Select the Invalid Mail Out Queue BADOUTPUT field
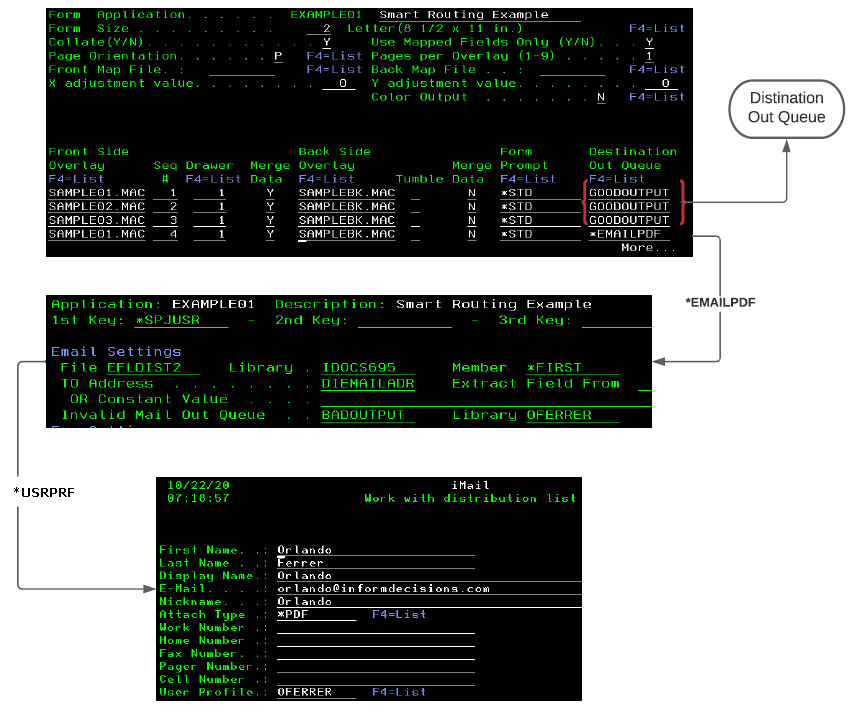This screenshot has width=868, height=717. pyautogui.click(x=364, y=414)
